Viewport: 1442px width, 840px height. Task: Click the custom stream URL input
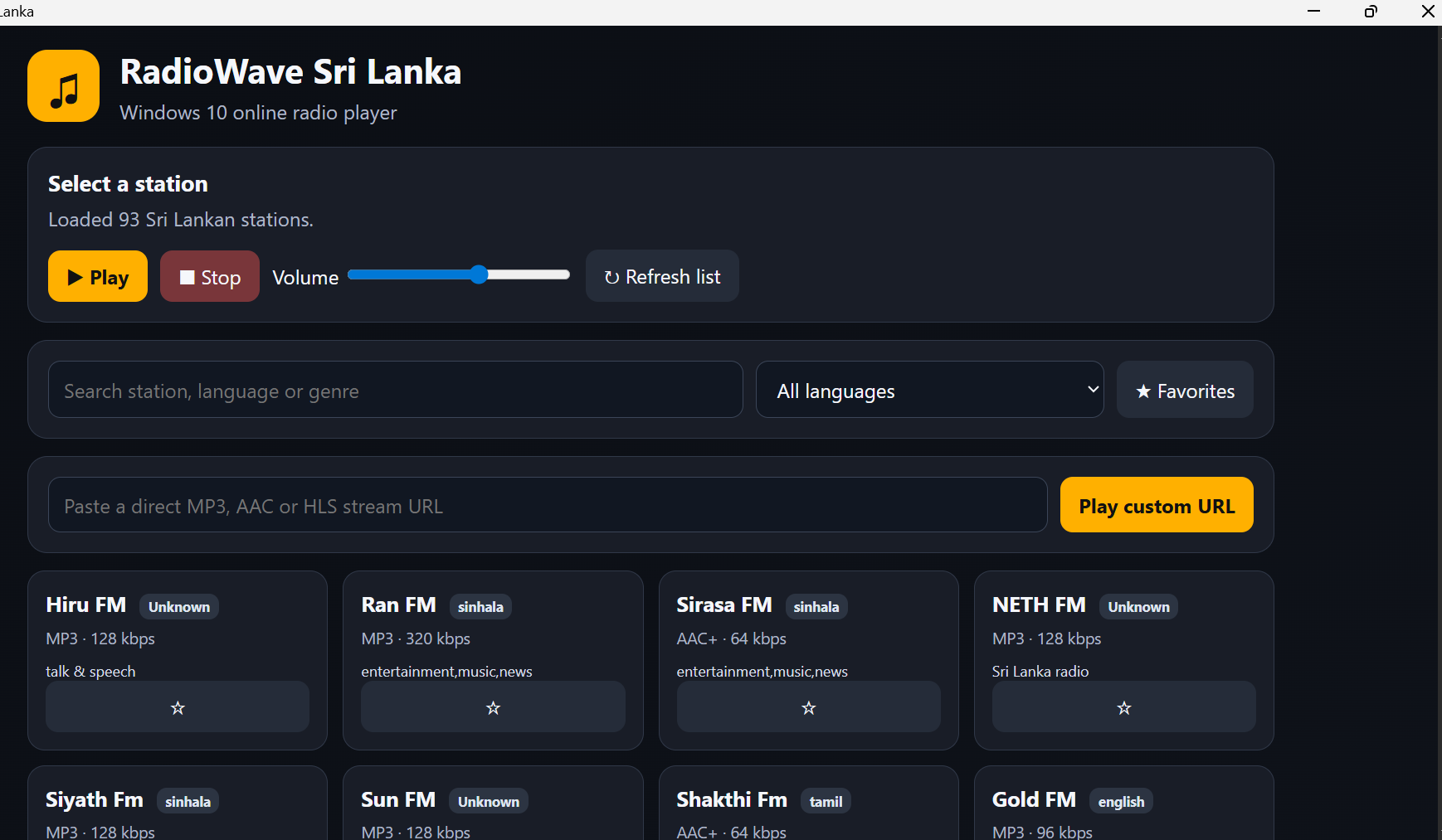coord(548,505)
